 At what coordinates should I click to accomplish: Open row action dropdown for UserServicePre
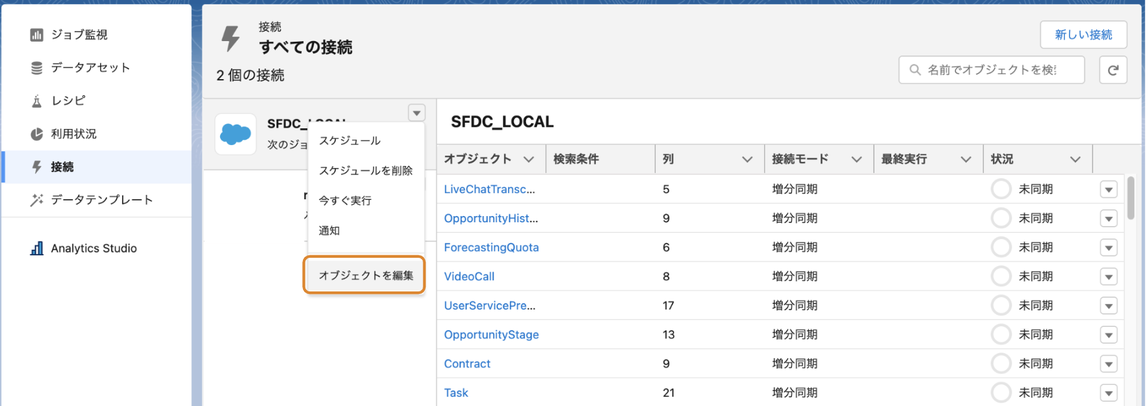coord(1108,306)
